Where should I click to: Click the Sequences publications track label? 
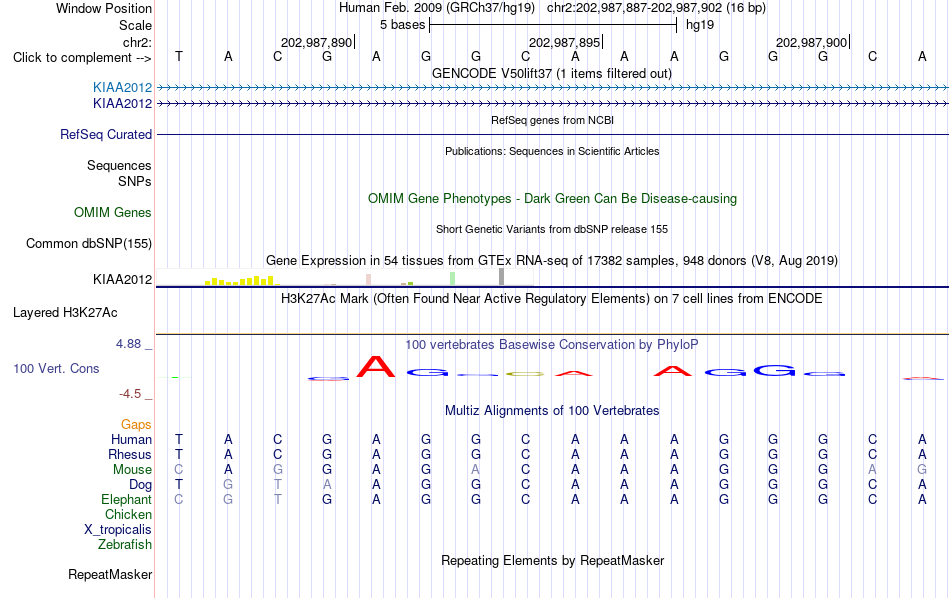(x=119, y=165)
